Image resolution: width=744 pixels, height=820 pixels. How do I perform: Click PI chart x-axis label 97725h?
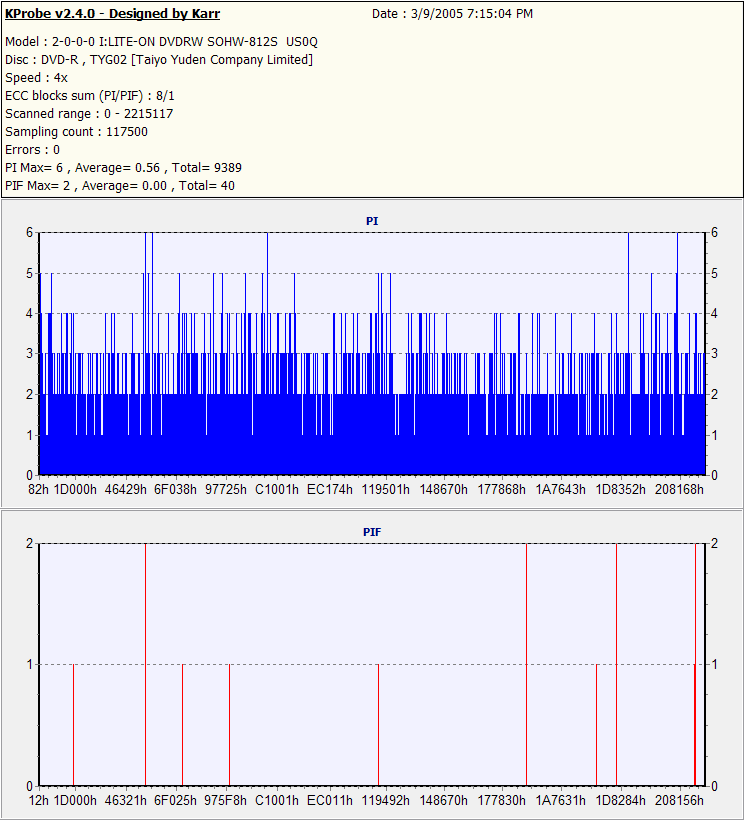click(226, 489)
